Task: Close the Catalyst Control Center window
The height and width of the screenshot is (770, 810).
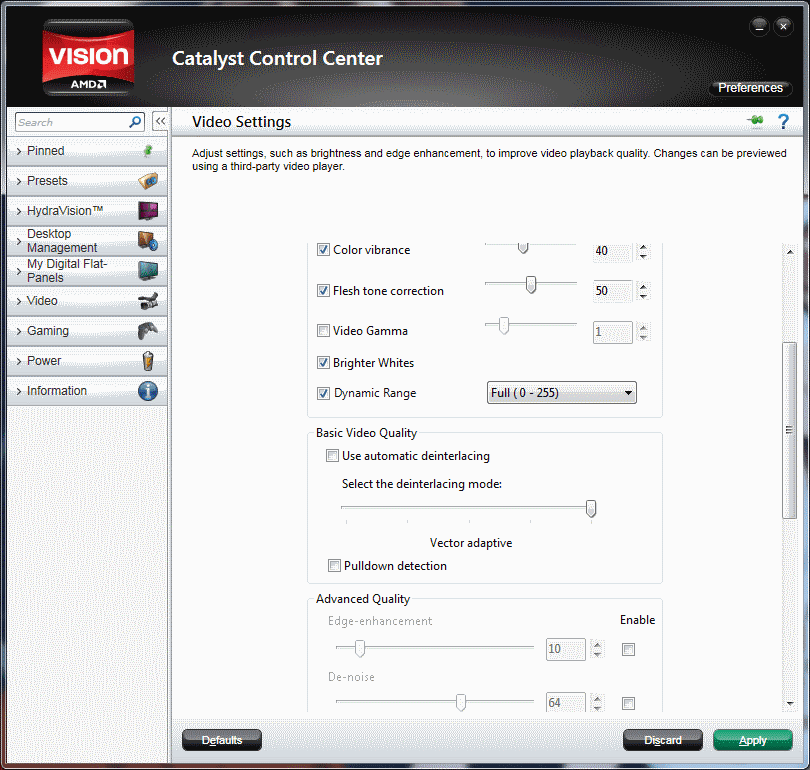Action: pyautogui.click(x=783, y=26)
